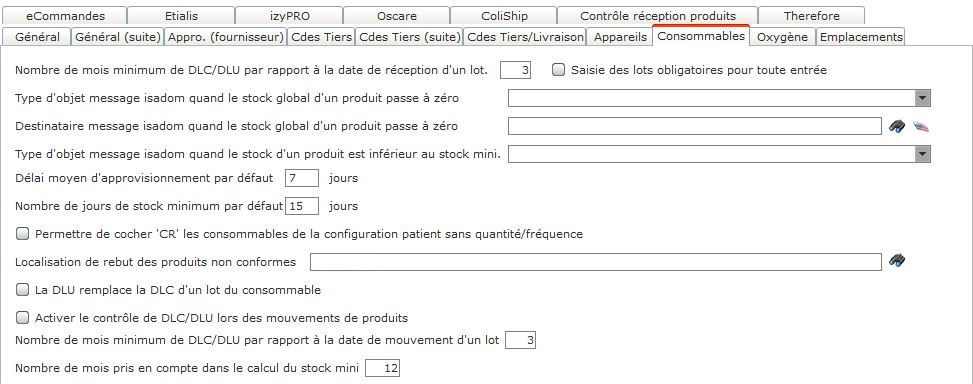Expand dropdown for stock global passe à zéro type
Viewport: 973px width, 384px height.
point(923,98)
